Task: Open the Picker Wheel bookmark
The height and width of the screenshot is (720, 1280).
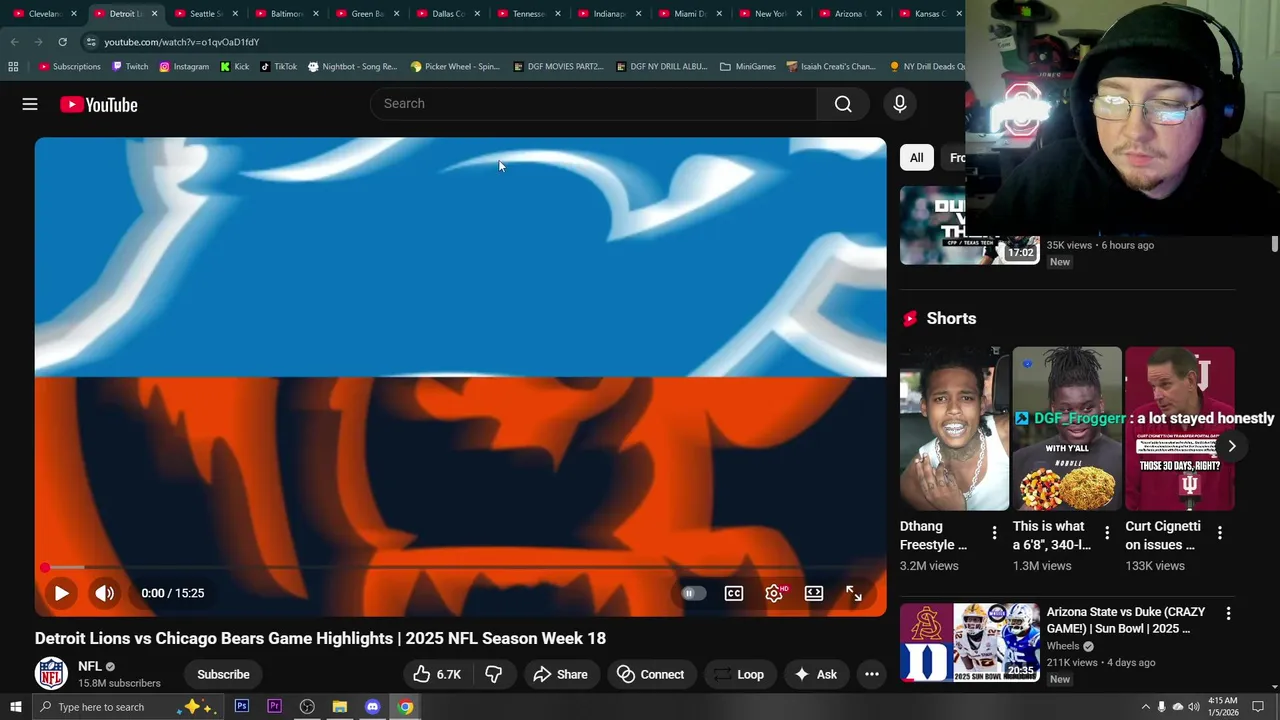Action: (455, 67)
